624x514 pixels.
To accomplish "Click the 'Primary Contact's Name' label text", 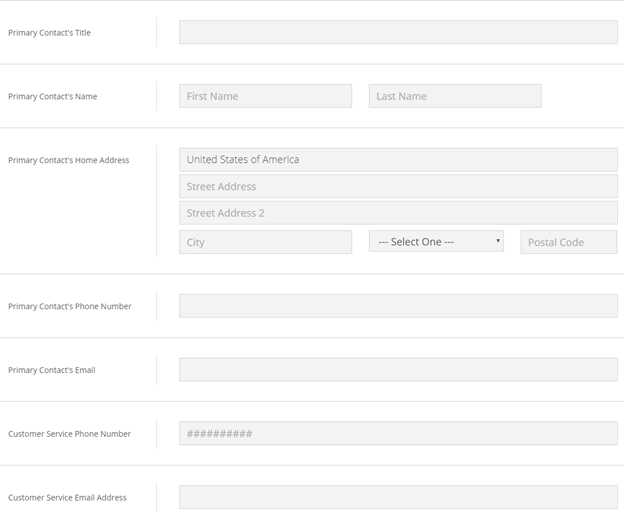I will pos(52,97).
